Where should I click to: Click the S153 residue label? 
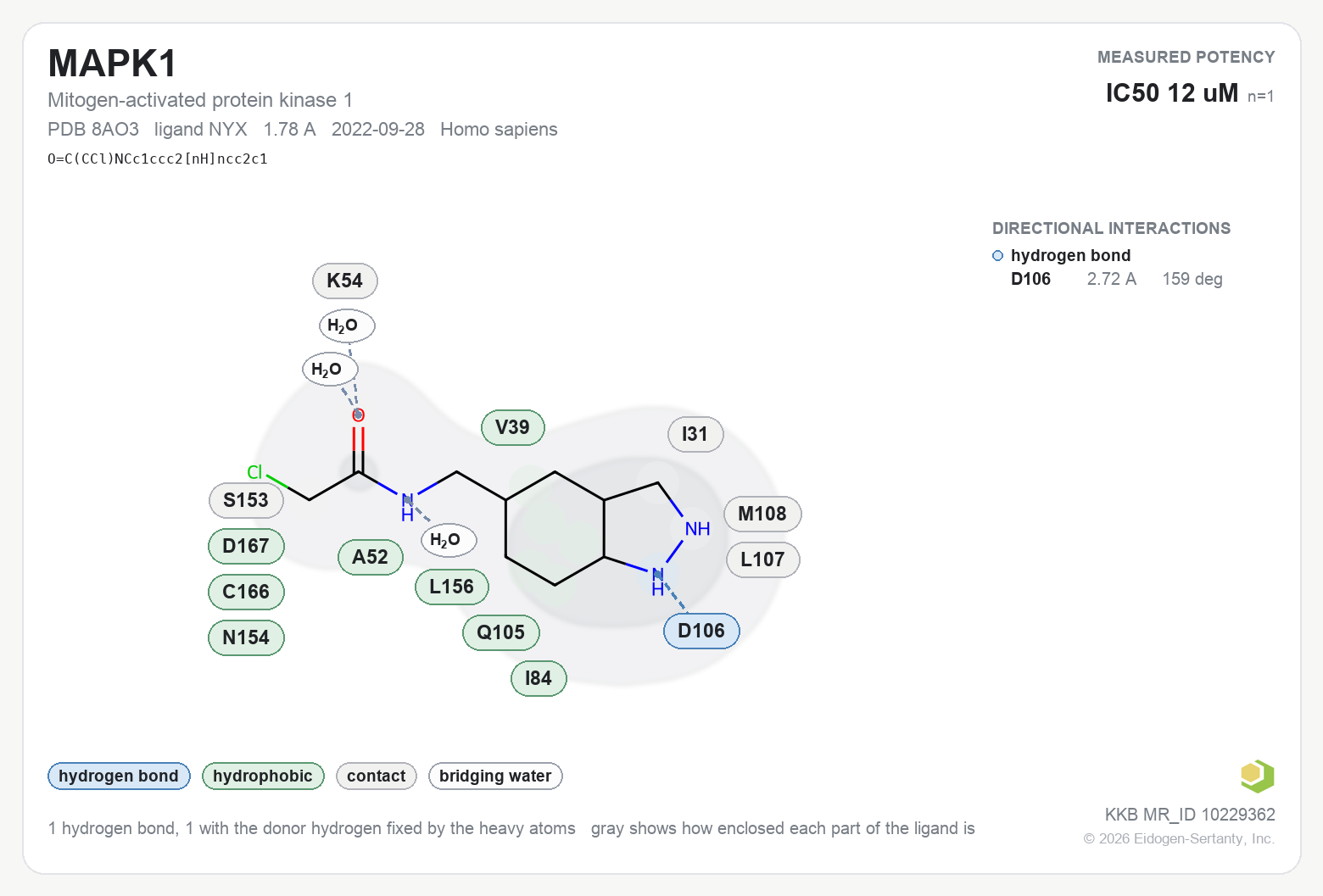[246, 500]
